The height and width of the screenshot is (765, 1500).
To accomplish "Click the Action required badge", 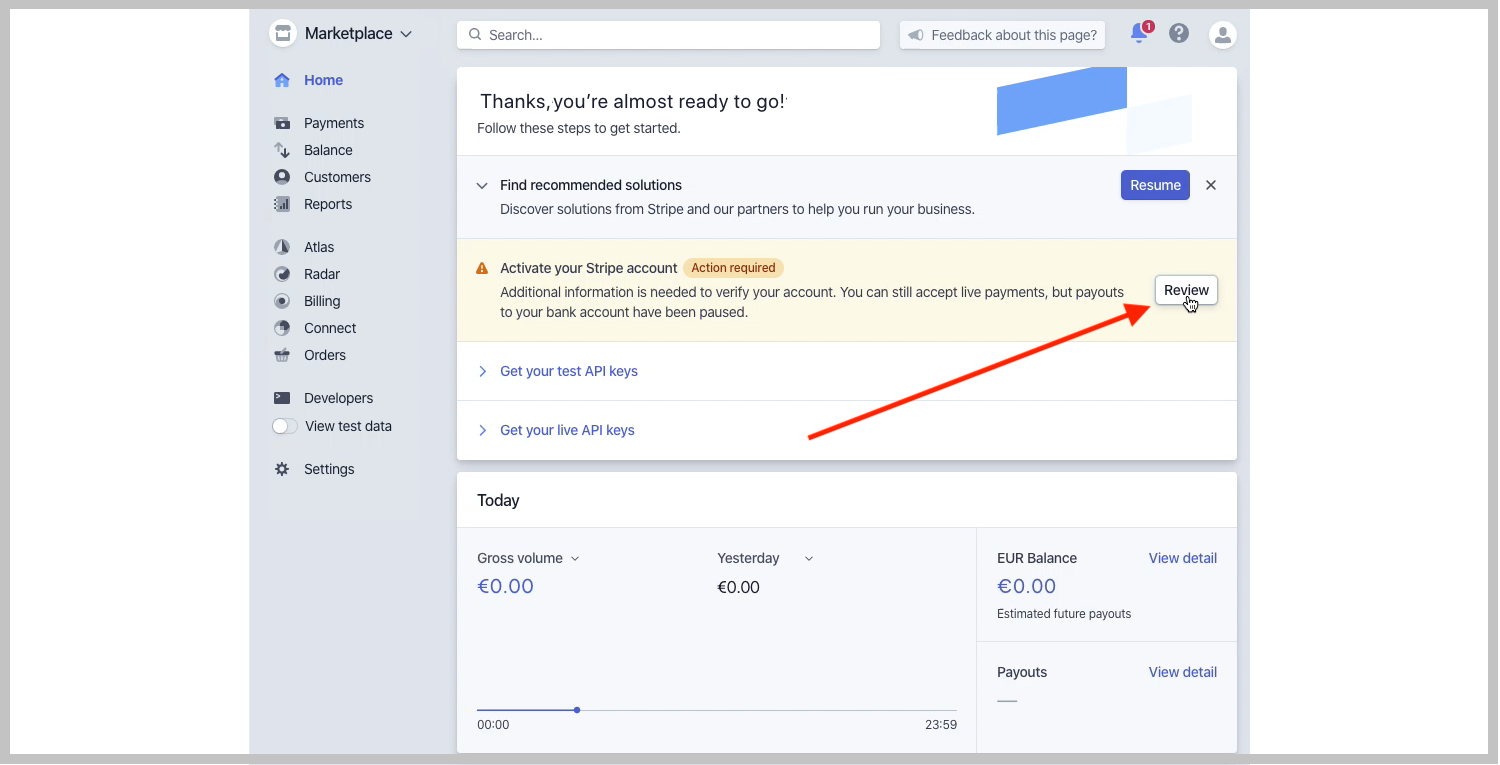I will [733, 268].
